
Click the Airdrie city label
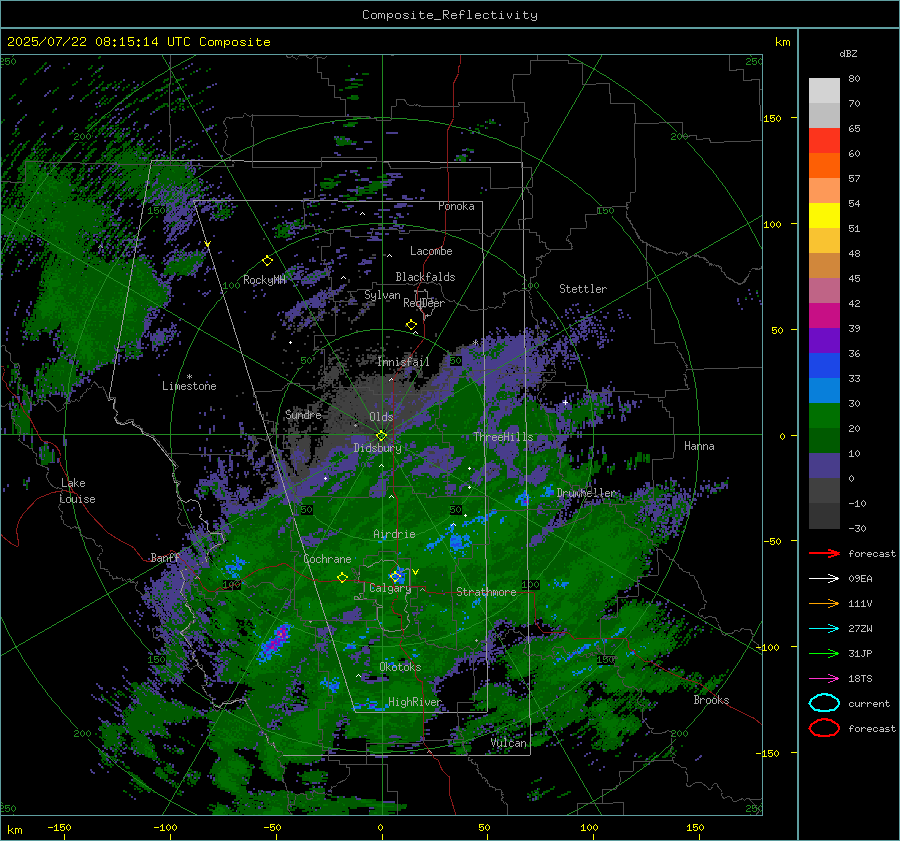(x=394, y=534)
